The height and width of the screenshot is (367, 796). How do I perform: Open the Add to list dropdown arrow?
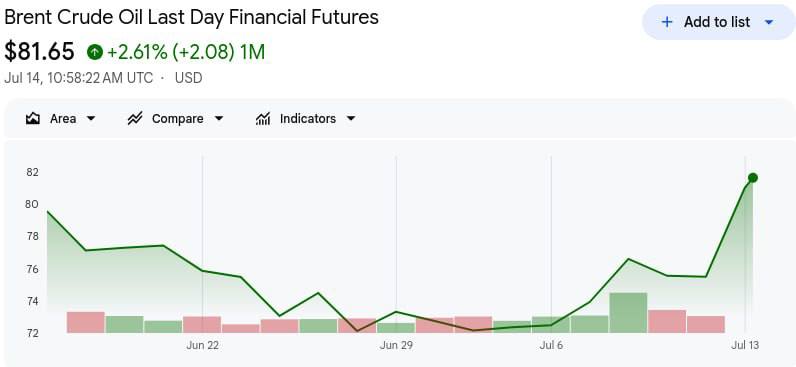tap(769, 22)
